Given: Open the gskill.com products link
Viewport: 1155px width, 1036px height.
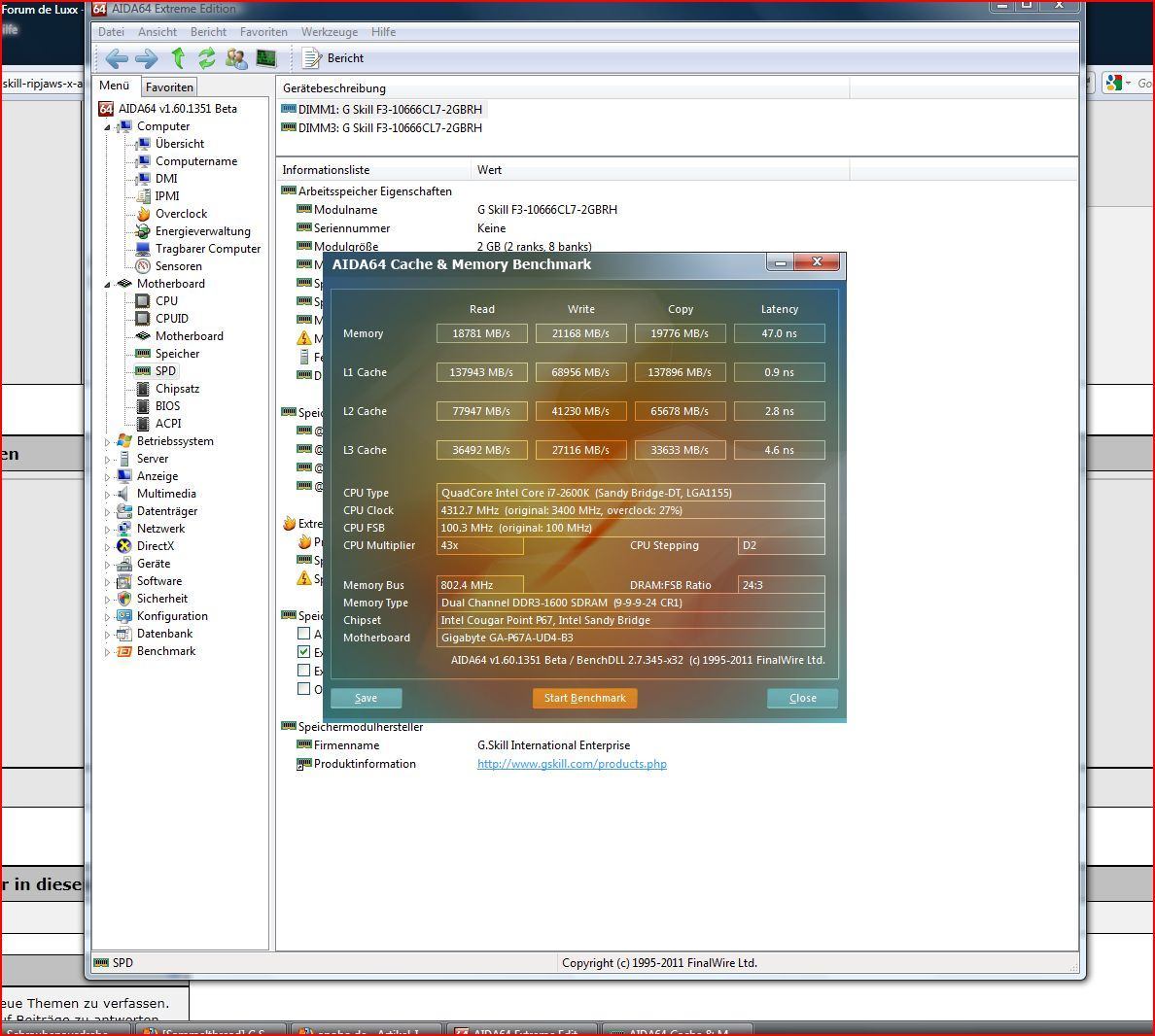Looking at the screenshot, I should click(572, 764).
